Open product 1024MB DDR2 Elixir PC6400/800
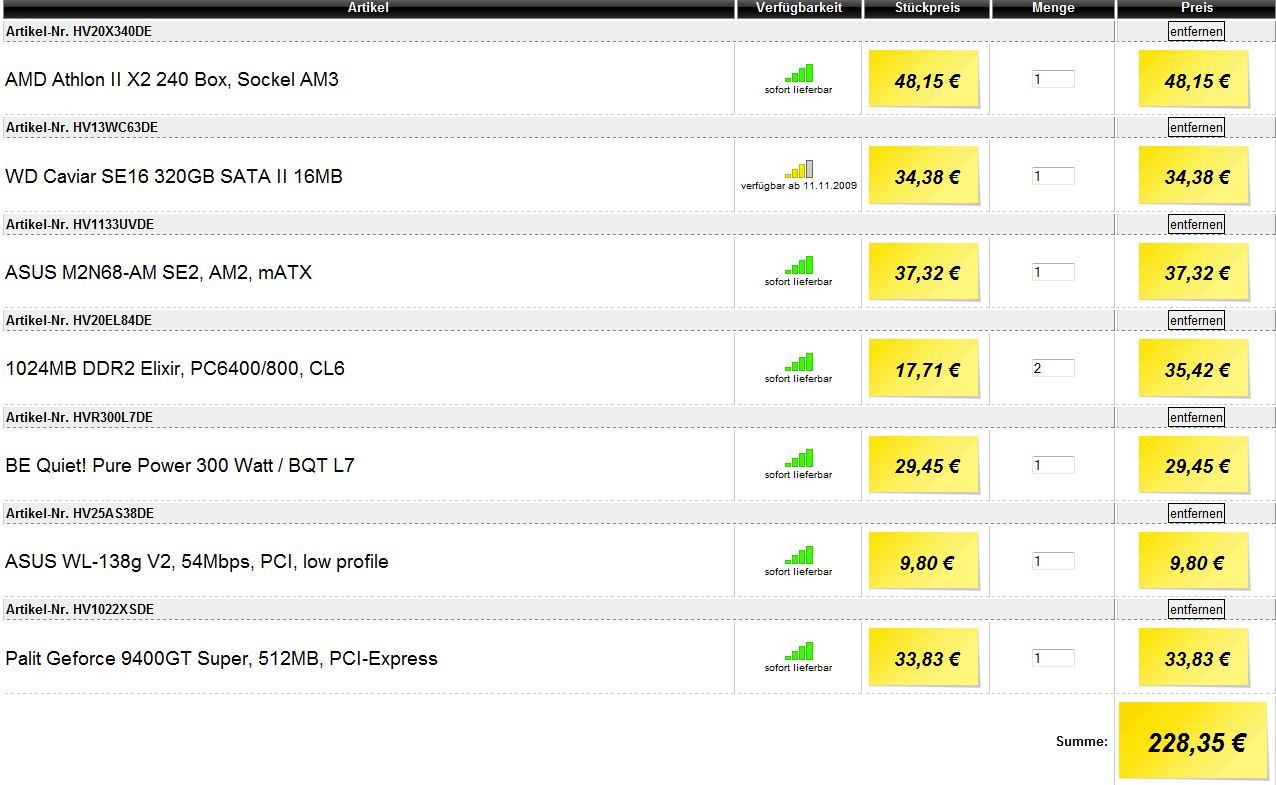 coord(175,369)
